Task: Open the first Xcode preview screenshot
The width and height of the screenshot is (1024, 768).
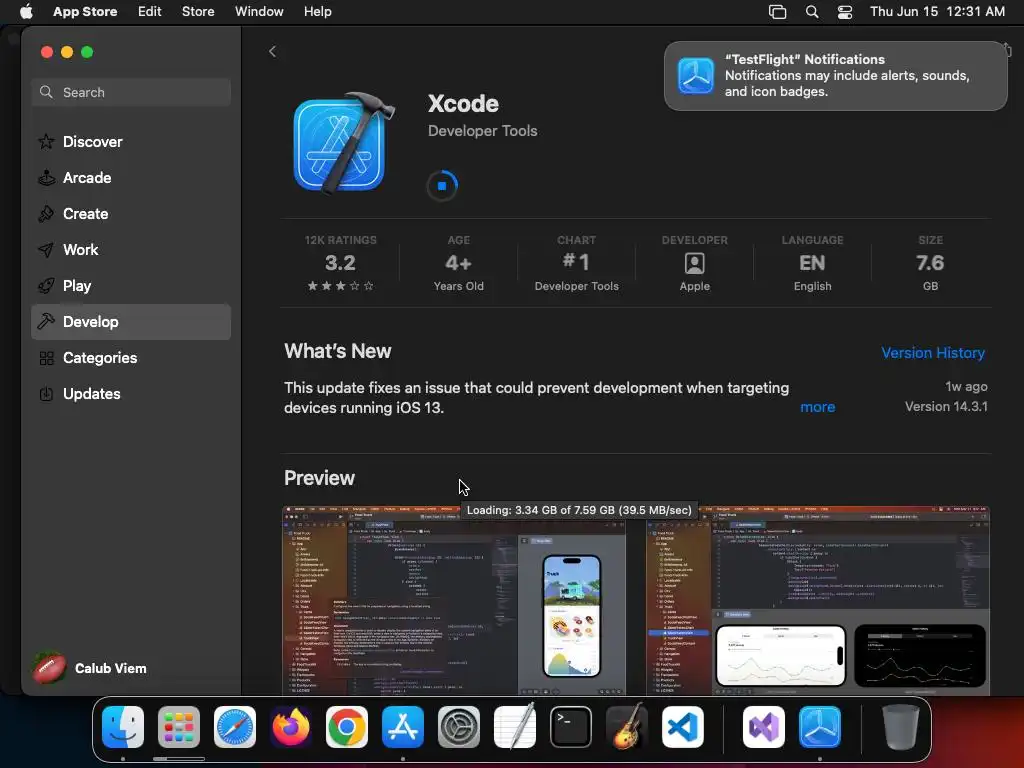Action: [x=454, y=600]
